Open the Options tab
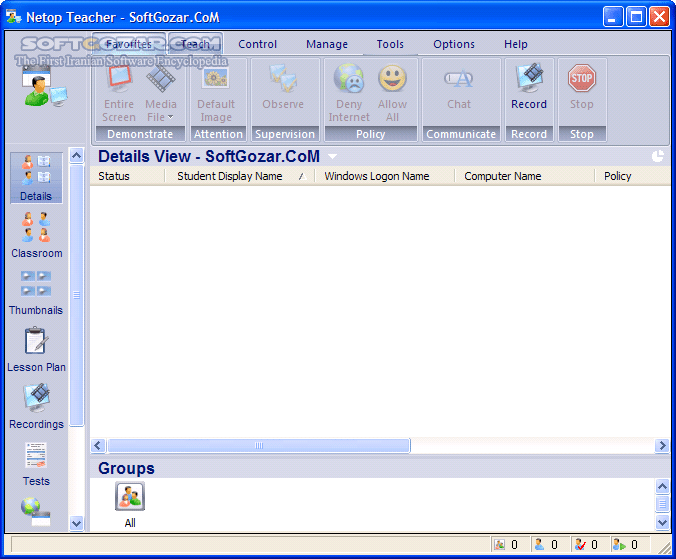The width and height of the screenshot is (676, 559). tap(454, 44)
